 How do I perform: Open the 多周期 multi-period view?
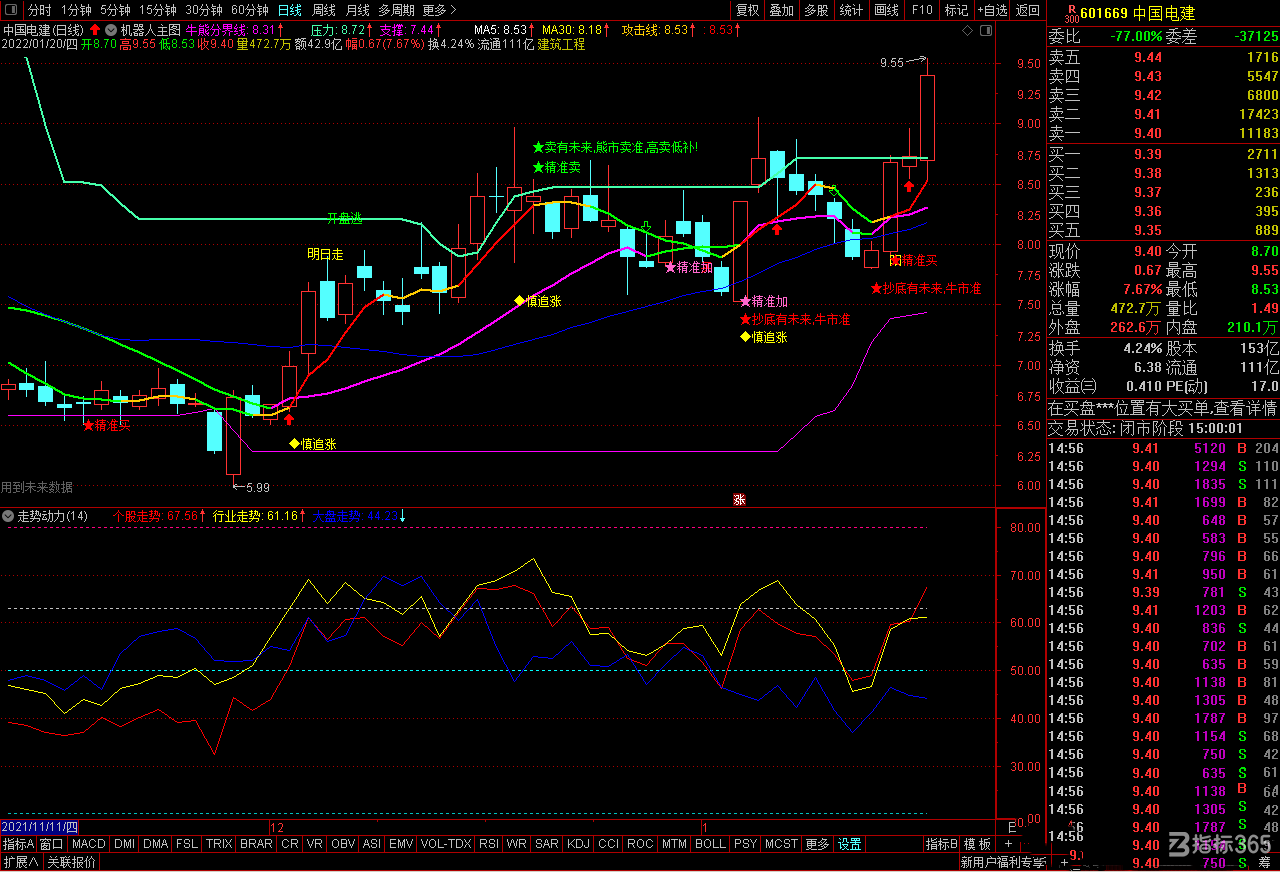[x=398, y=10]
